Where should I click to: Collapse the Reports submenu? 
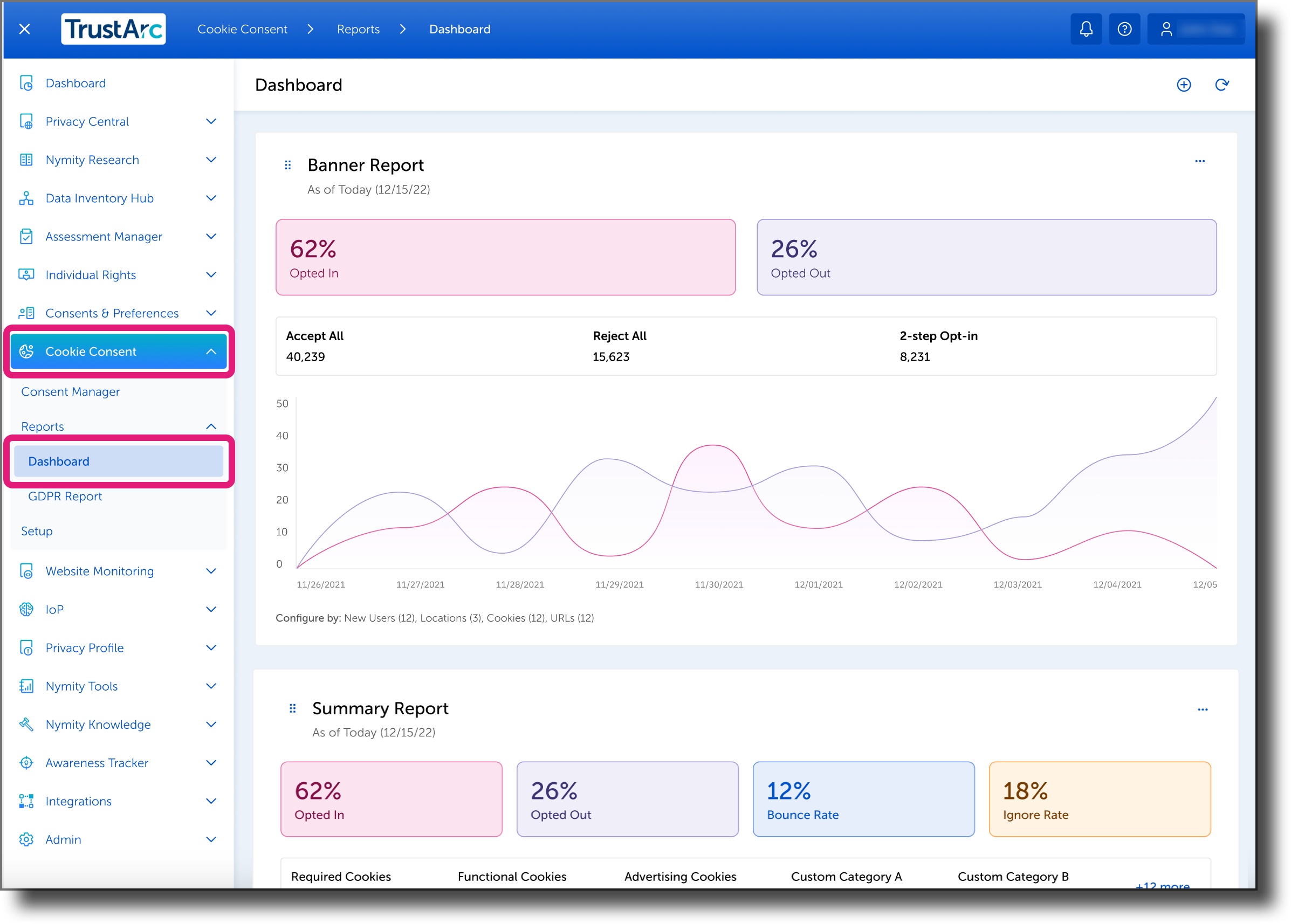(211, 426)
